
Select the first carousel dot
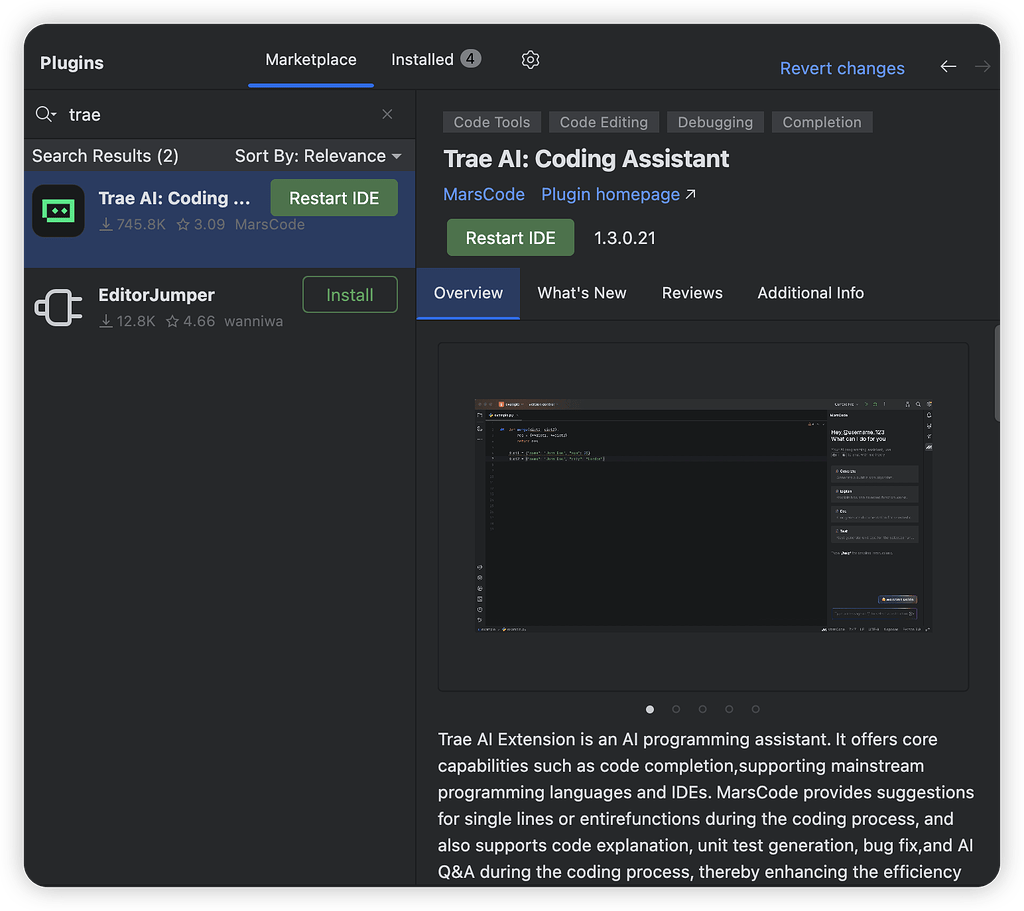coord(650,709)
